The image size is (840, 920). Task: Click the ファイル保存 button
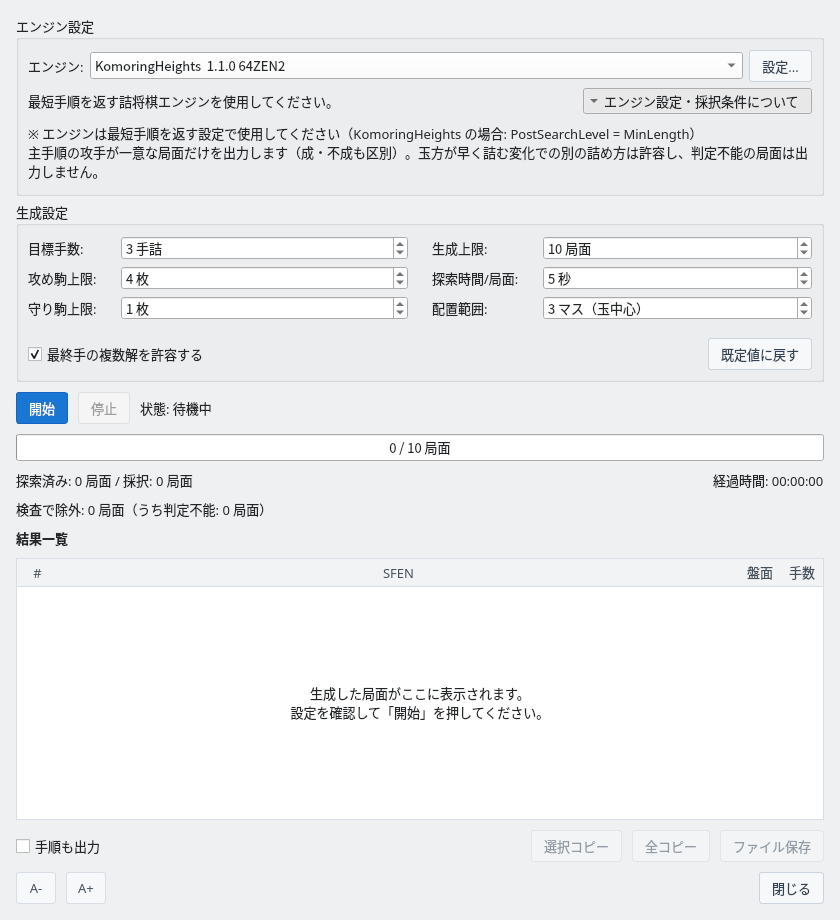(771, 846)
